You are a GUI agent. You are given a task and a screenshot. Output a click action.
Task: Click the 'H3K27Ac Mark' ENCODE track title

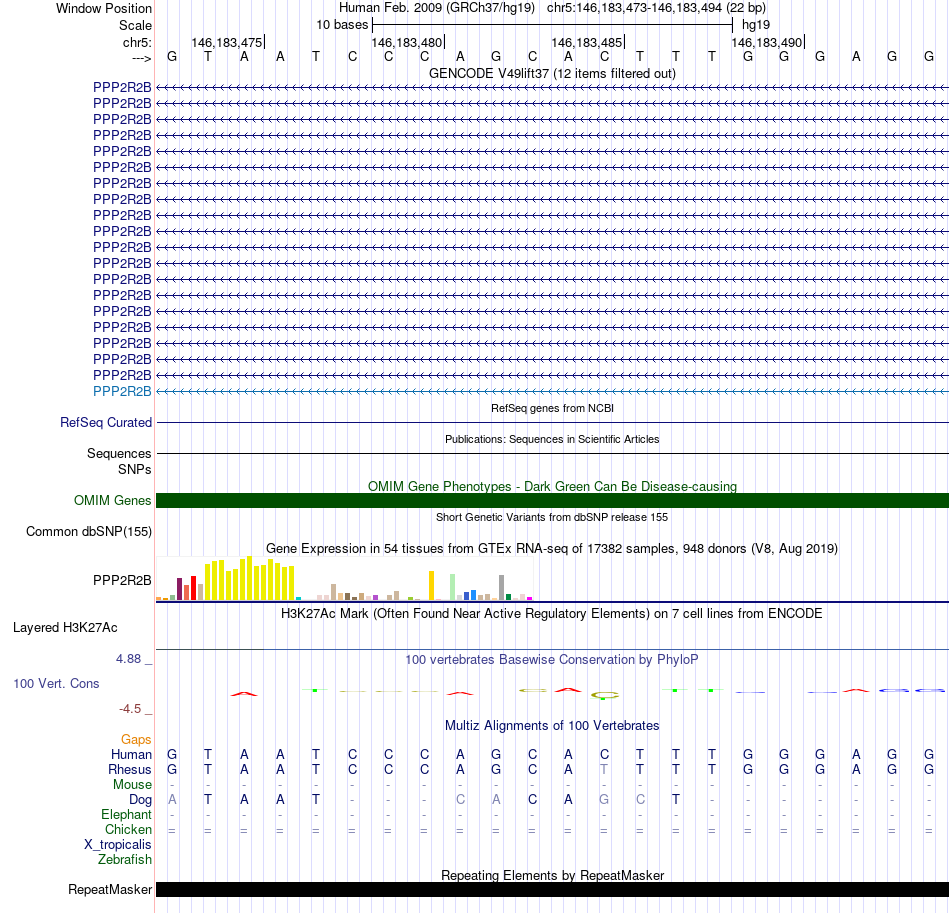click(552, 614)
